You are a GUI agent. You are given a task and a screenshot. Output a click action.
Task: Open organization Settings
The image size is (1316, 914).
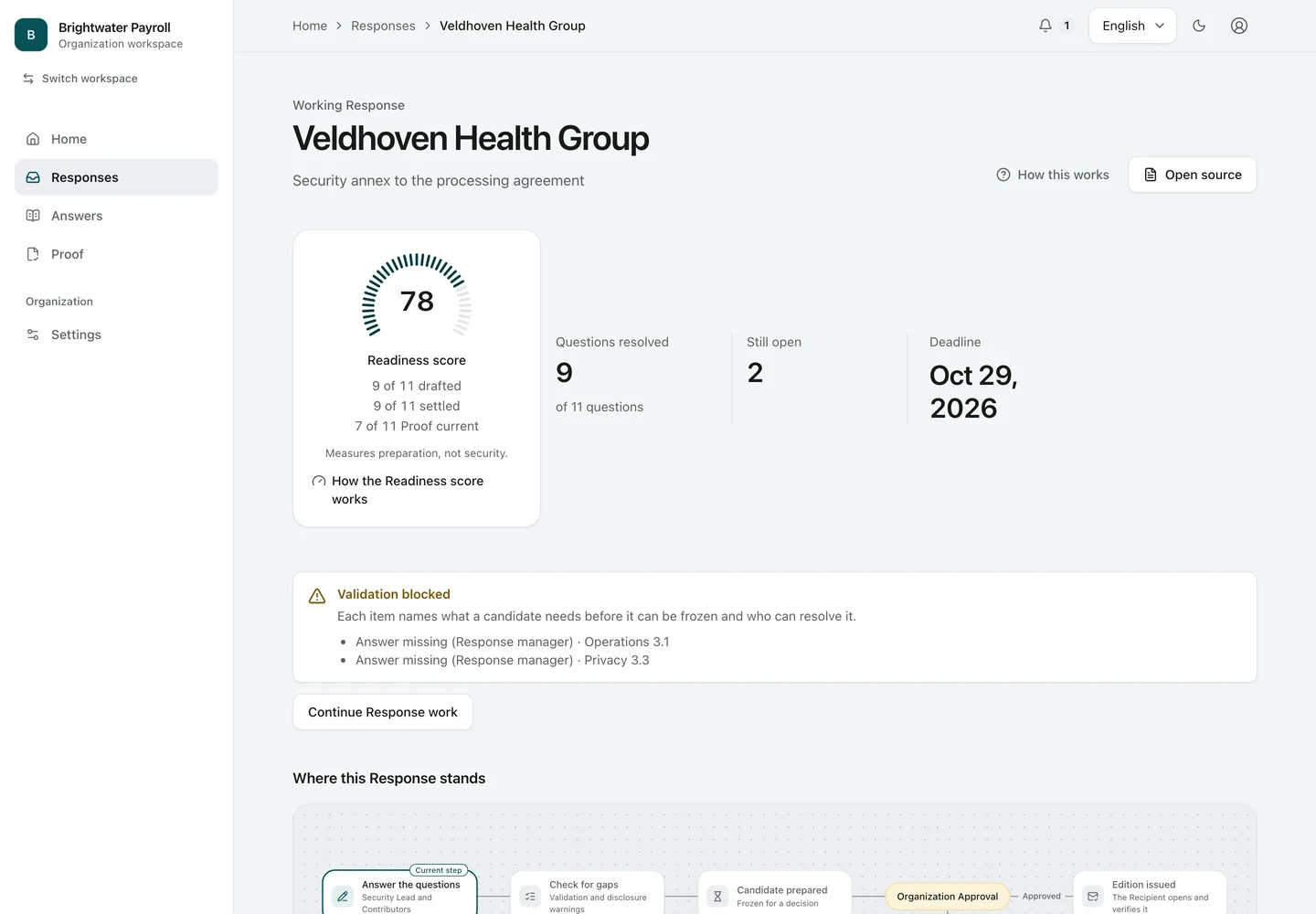click(x=116, y=335)
